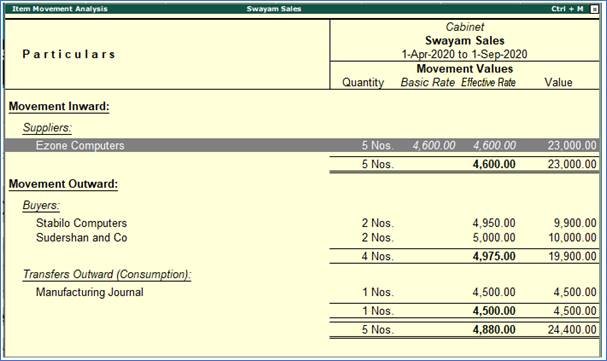Click the Transfers Outward (Consumption) subheading
The image size is (607, 361).
[x=107, y=274]
